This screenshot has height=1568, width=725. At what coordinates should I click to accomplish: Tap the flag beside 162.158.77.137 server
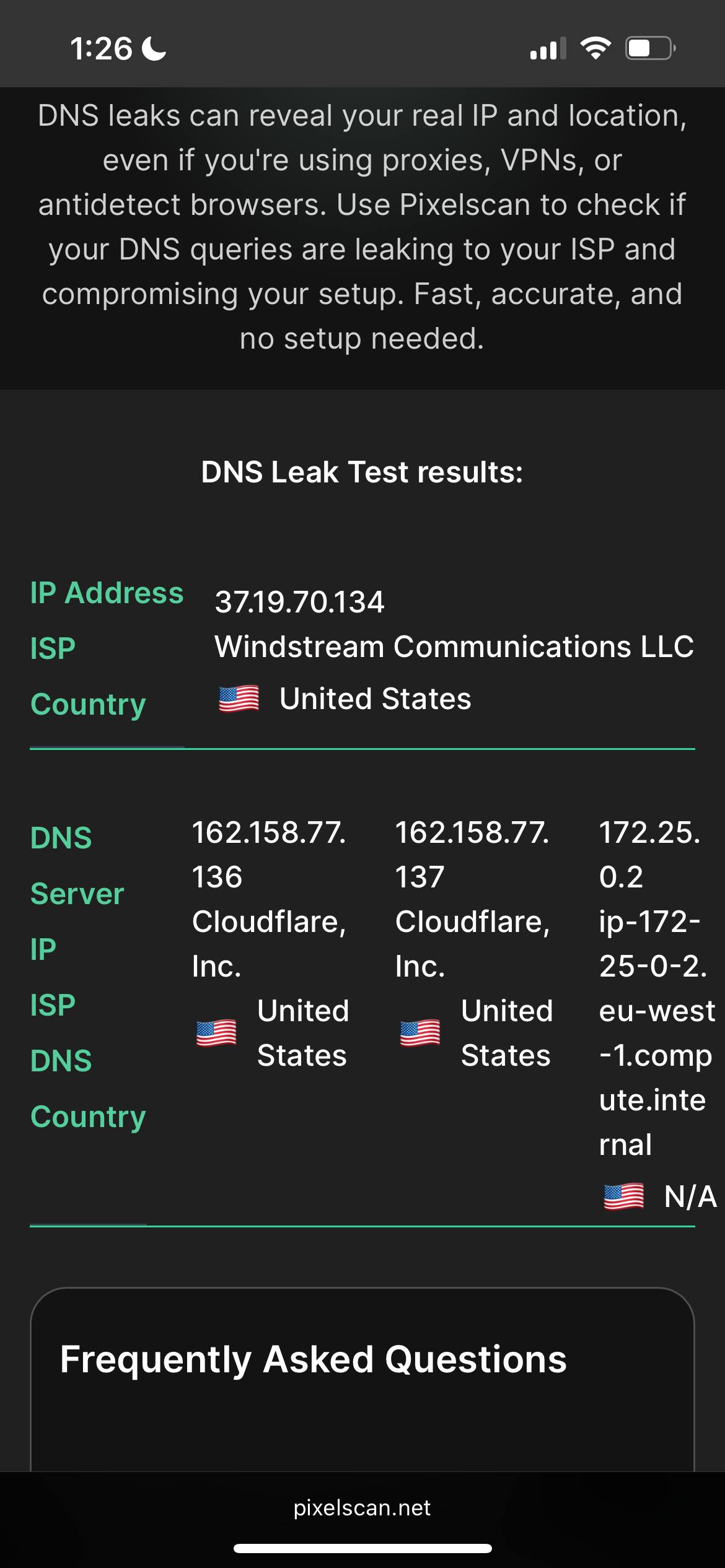tap(418, 1033)
